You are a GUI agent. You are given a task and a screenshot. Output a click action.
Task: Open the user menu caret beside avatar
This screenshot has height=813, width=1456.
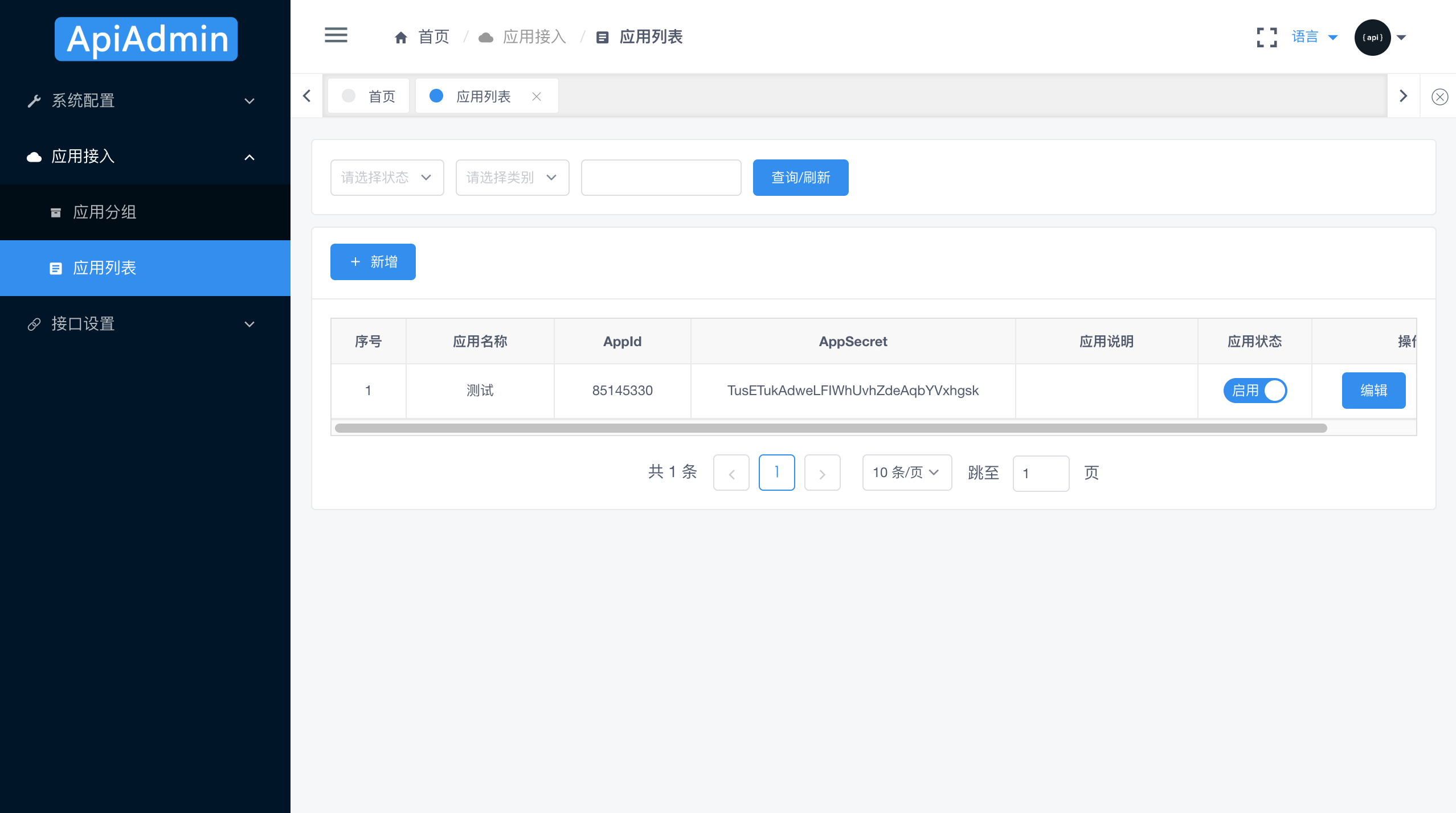[1402, 38]
